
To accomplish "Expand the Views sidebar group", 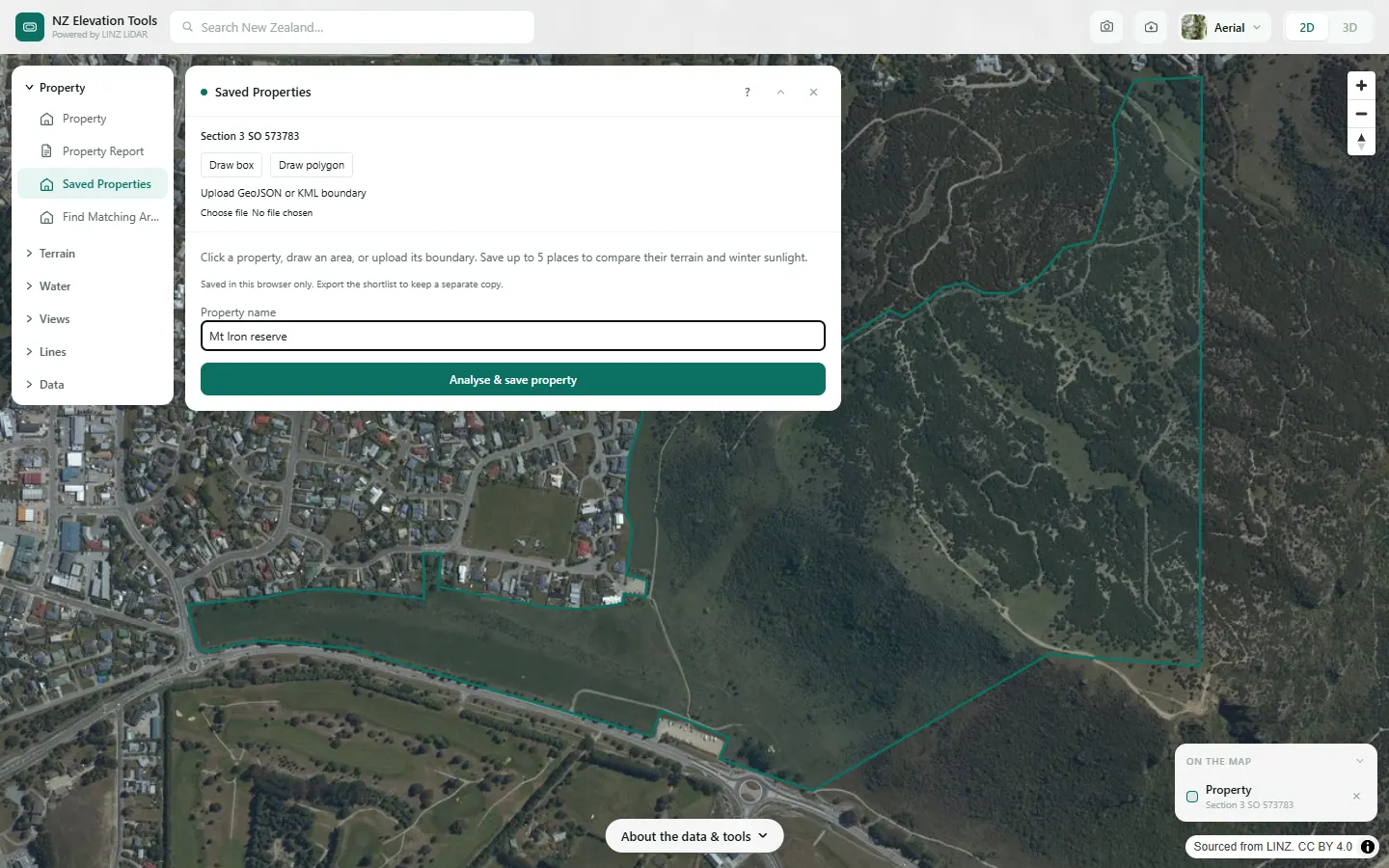I will (x=93, y=319).
